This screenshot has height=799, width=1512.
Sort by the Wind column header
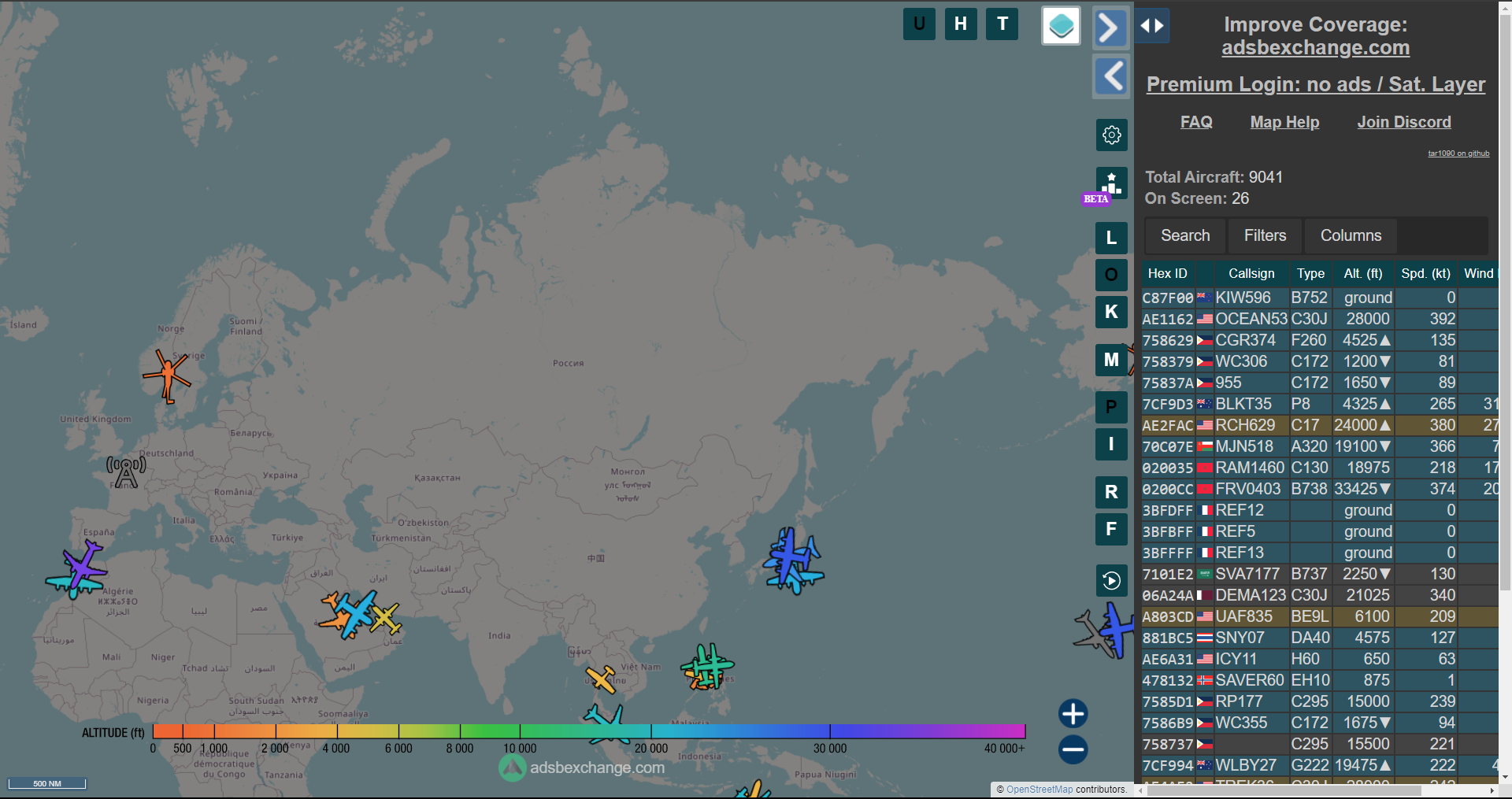1478,273
